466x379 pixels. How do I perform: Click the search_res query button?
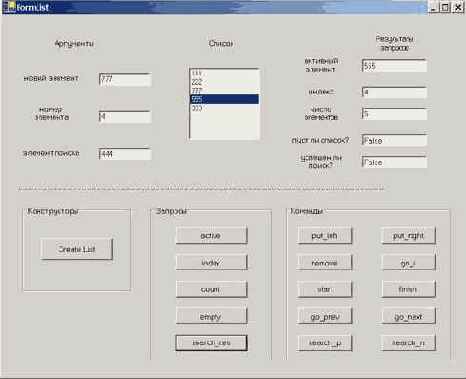212,343
